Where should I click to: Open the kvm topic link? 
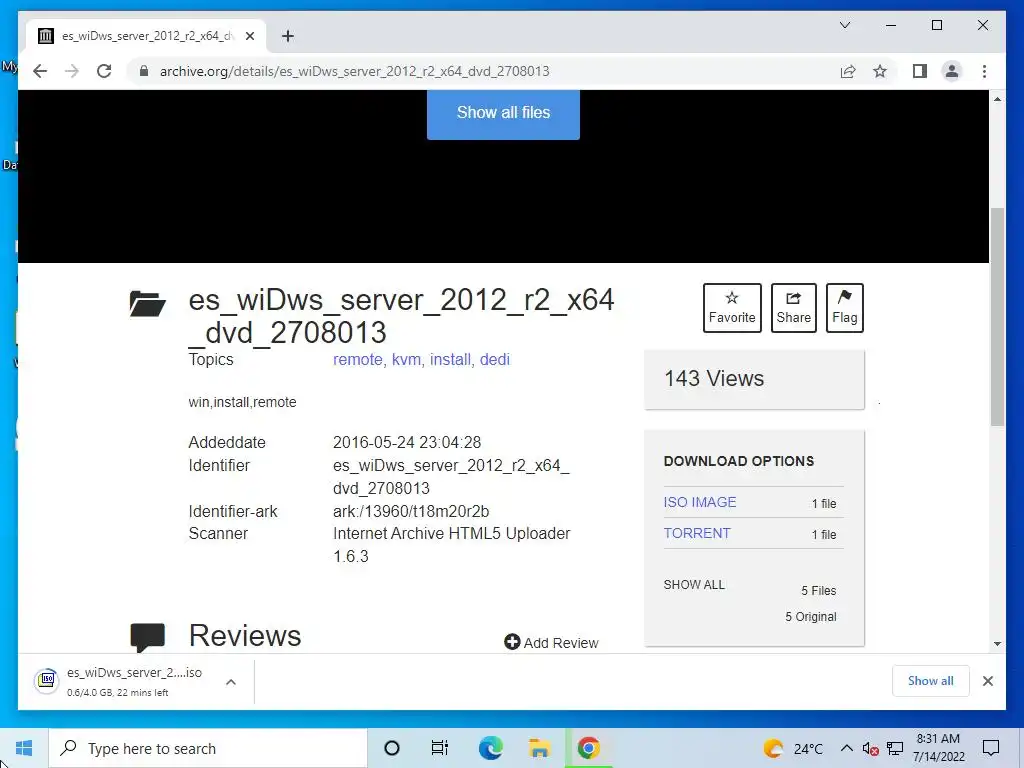click(x=407, y=360)
